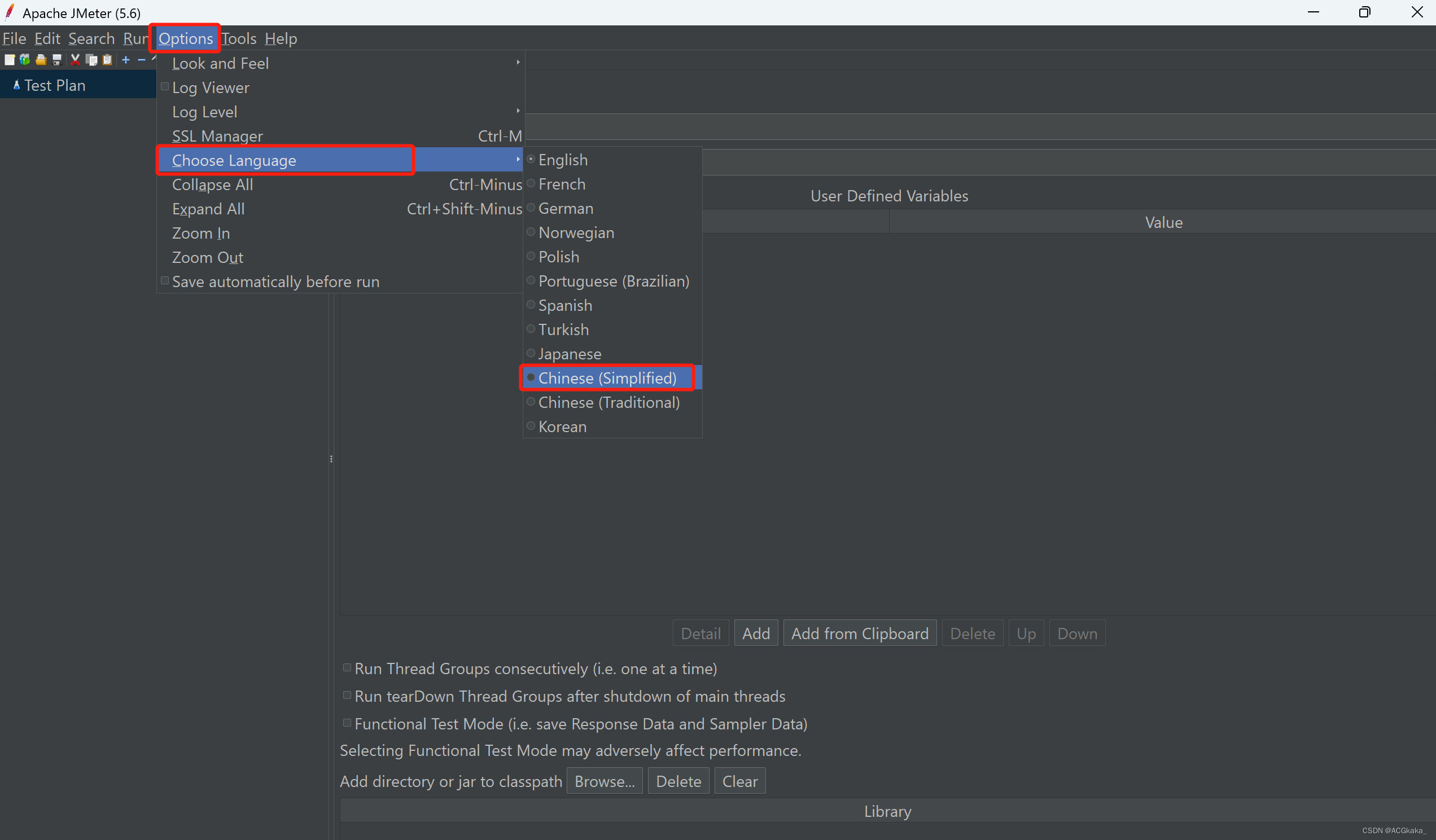1436x840 pixels.
Task: Open the Tools menu
Action: click(239, 38)
